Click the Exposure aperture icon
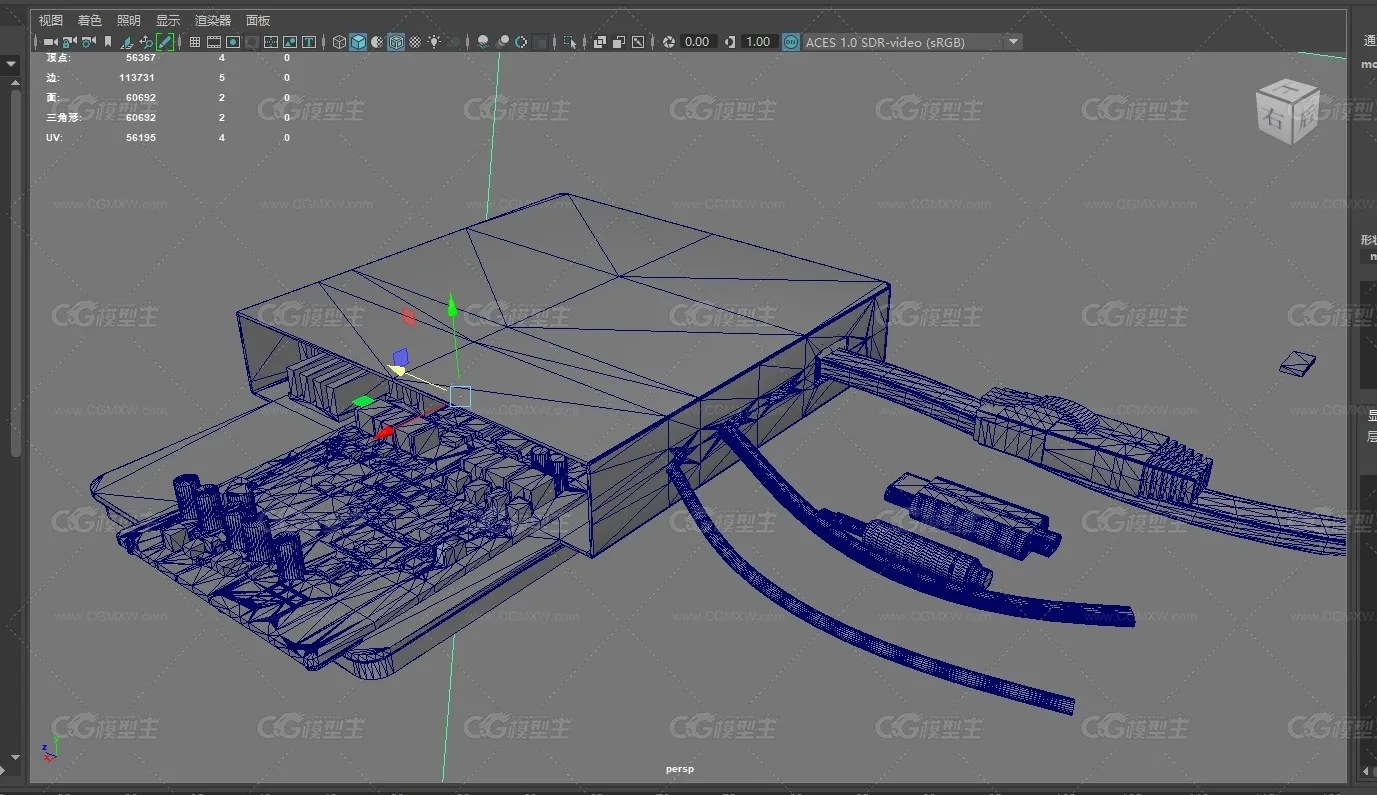The height and width of the screenshot is (795, 1377). [x=668, y=42]
